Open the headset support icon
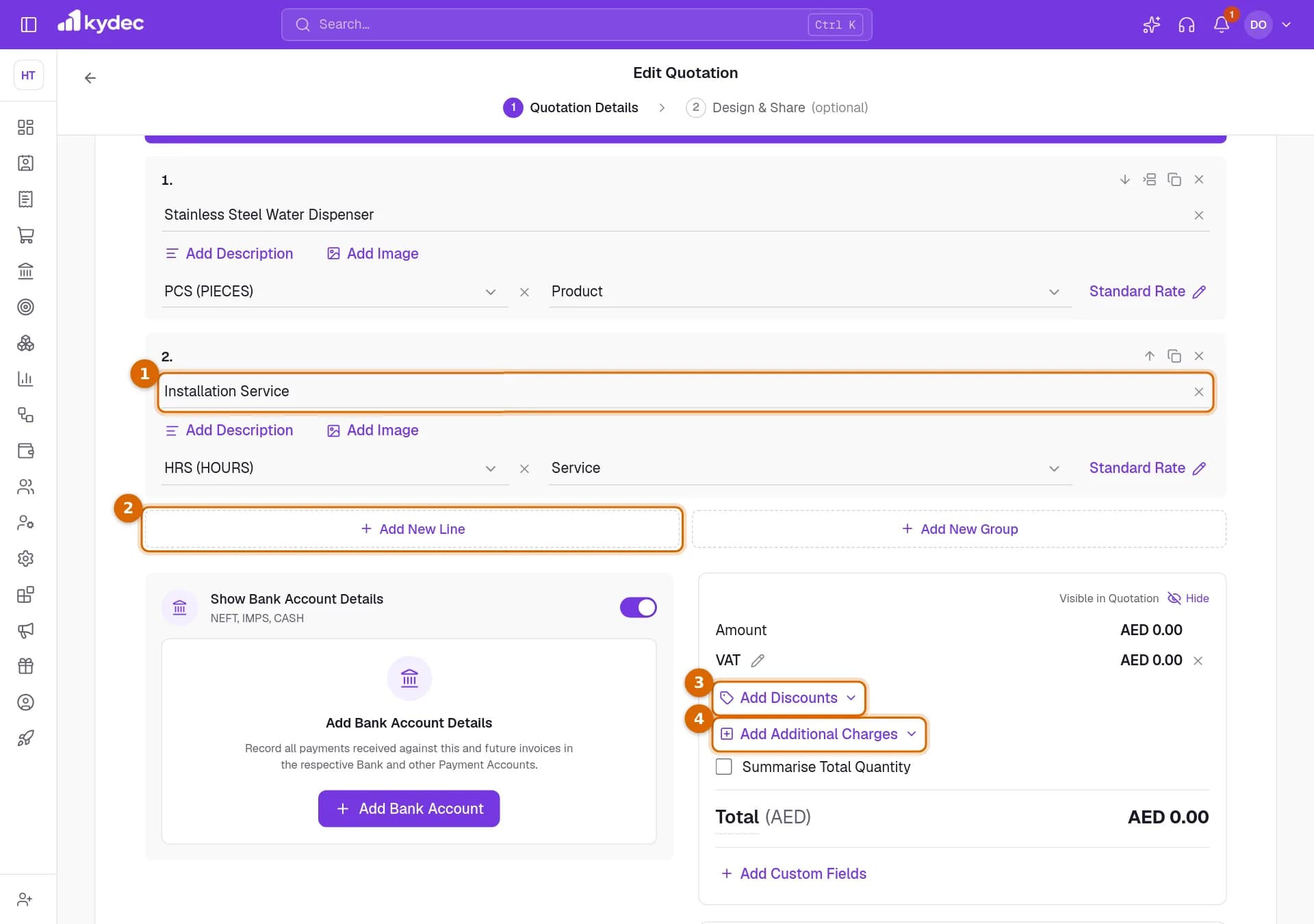 coord(1186,25)
